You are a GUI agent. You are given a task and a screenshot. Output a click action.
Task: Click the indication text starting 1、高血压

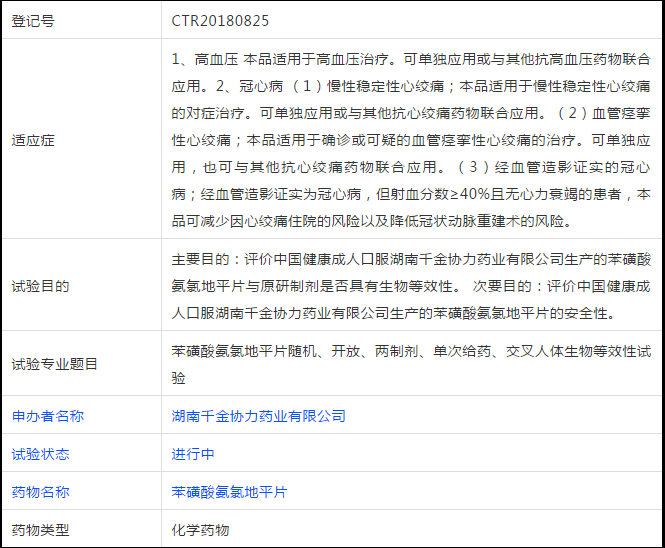(x=411, y=140)
